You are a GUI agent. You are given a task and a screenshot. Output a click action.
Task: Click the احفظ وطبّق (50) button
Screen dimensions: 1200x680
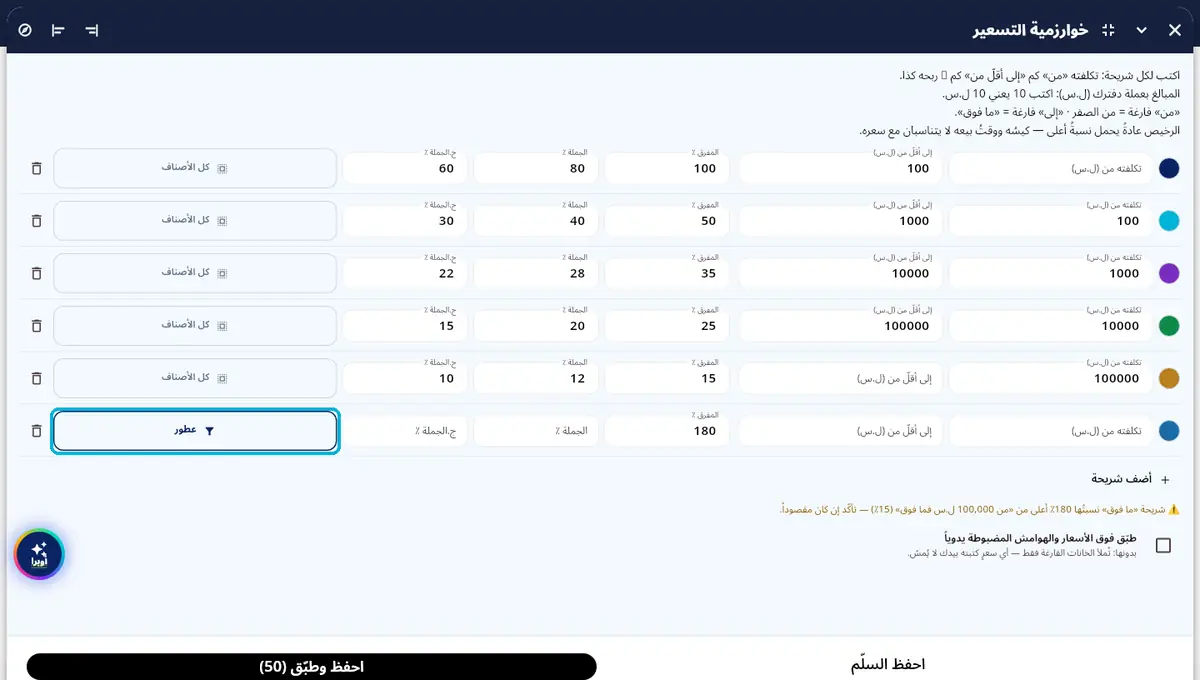(x=311, y=667)
